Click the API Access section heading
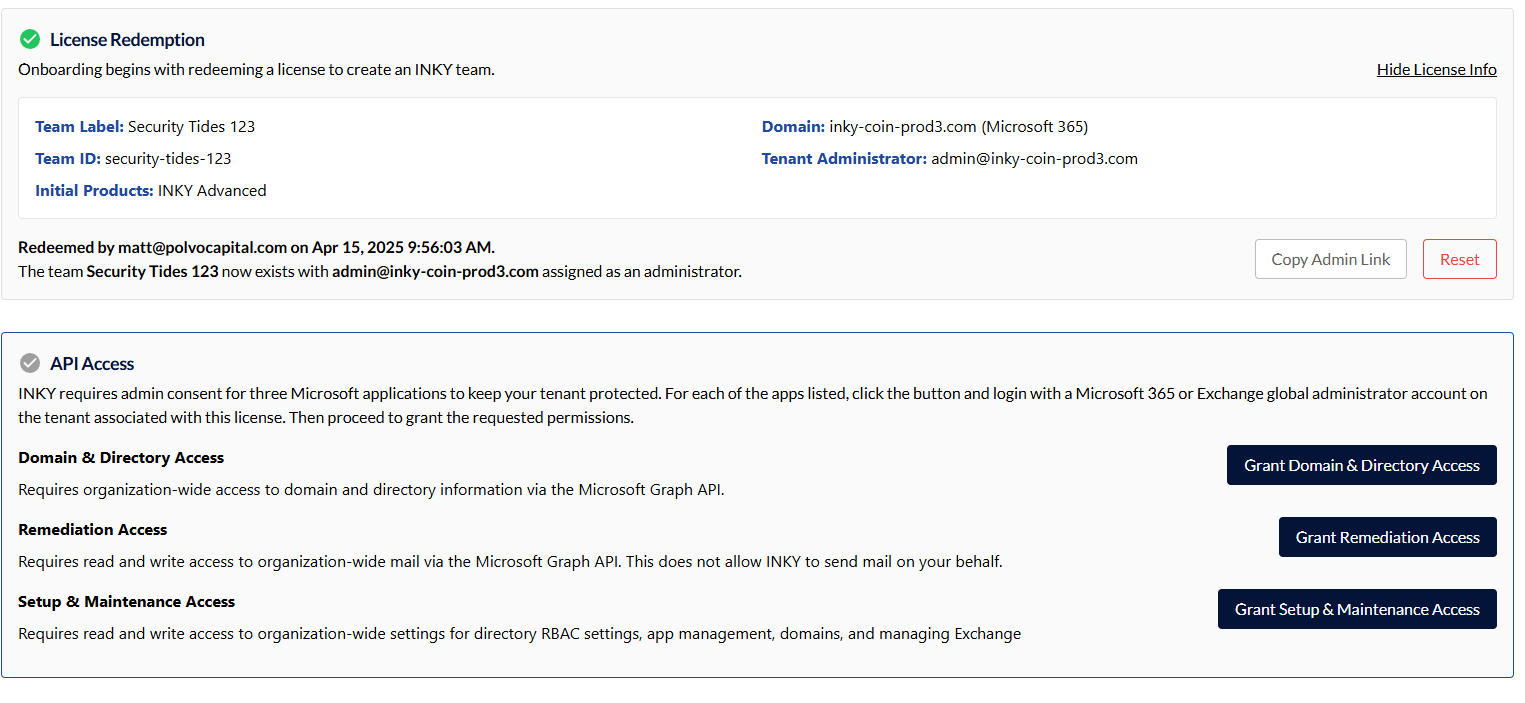 click(92, 364)
